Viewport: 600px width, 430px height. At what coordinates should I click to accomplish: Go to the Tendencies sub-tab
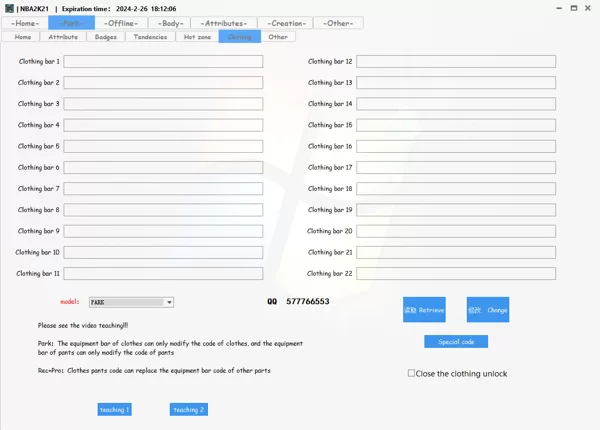click(150, 37)
